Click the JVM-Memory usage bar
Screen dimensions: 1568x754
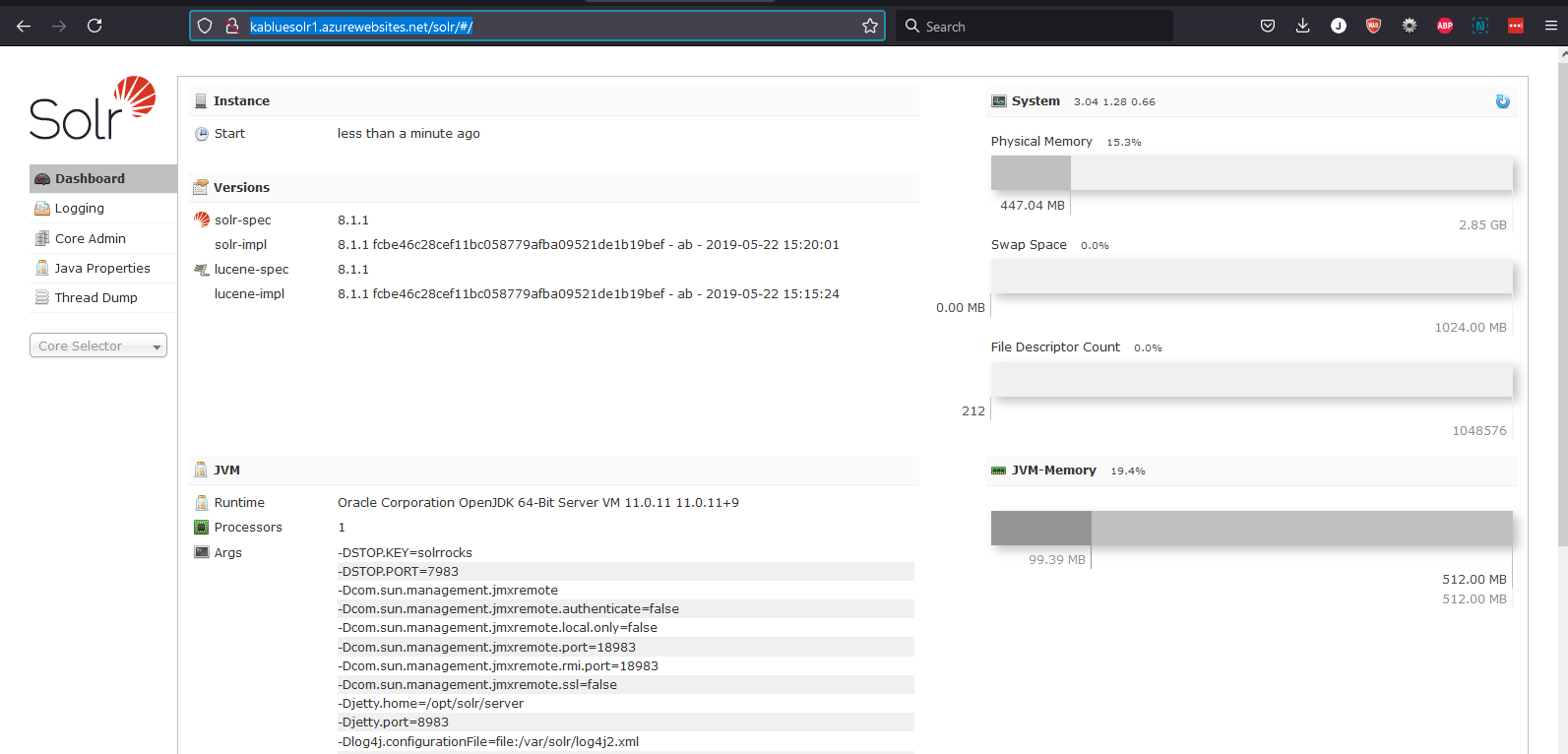pos(1251,529)
